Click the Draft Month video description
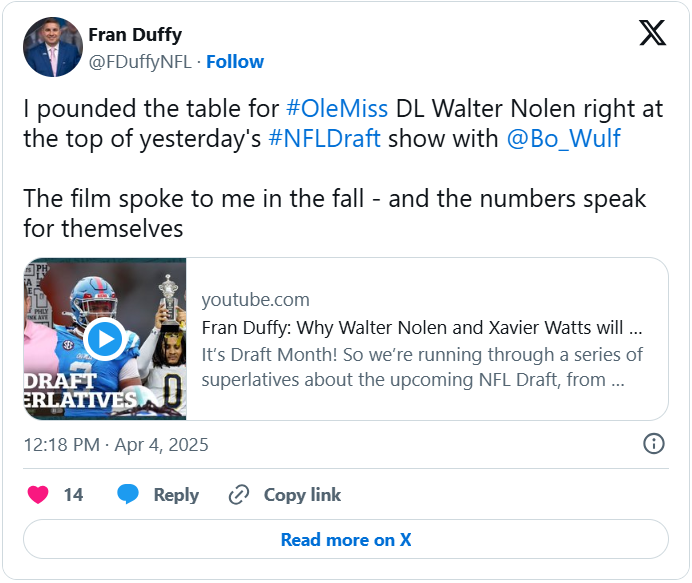 pyautogui.click(x=422, y=367)
